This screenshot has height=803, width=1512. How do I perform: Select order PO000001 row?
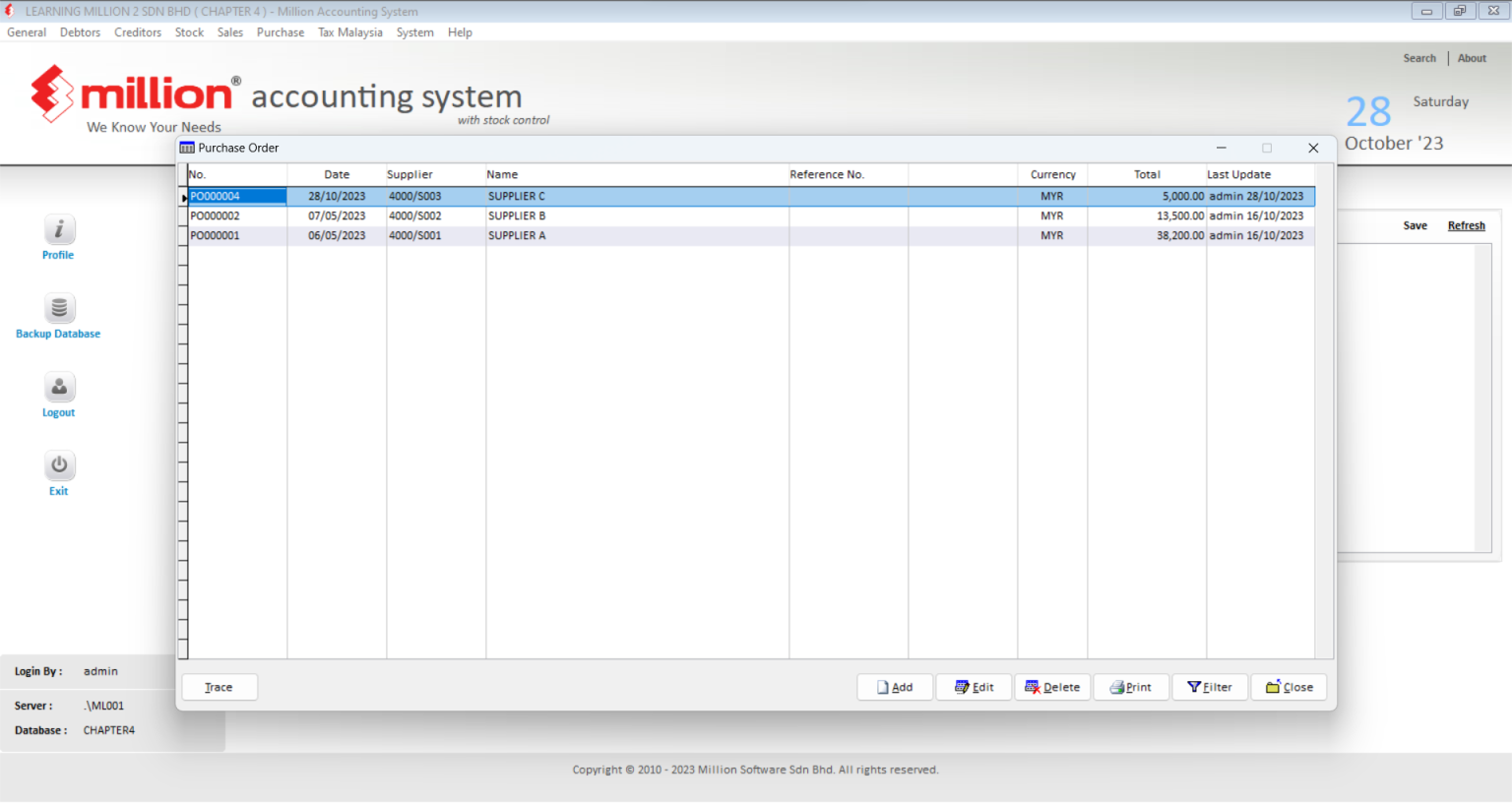(751, 235)
